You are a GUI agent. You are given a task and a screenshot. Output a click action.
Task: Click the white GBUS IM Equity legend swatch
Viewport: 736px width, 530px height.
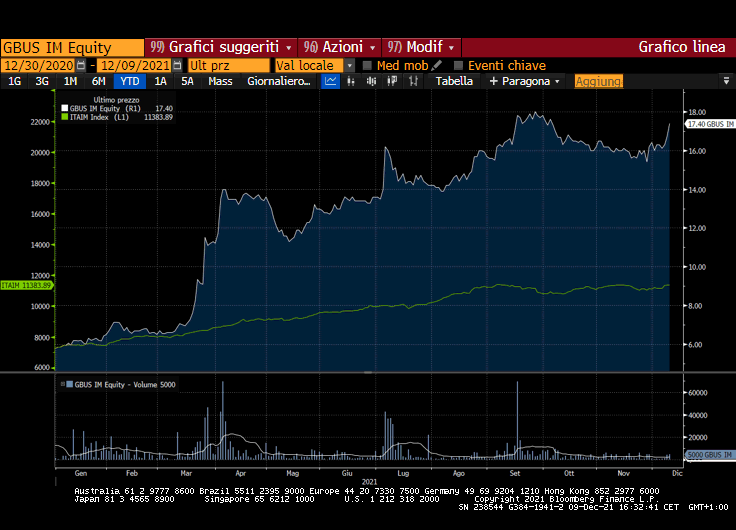coord(65,108)
